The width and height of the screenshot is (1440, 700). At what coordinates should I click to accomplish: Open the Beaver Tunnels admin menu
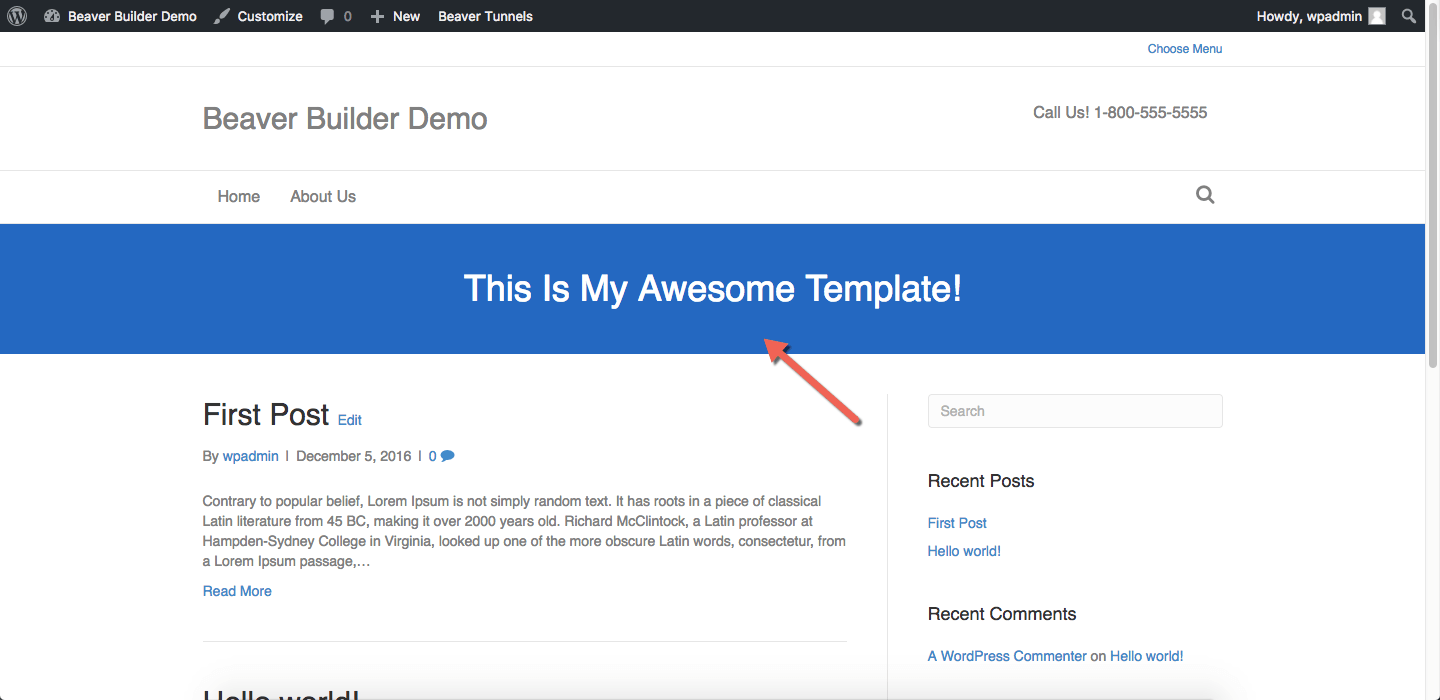click(x=485, y=16)
